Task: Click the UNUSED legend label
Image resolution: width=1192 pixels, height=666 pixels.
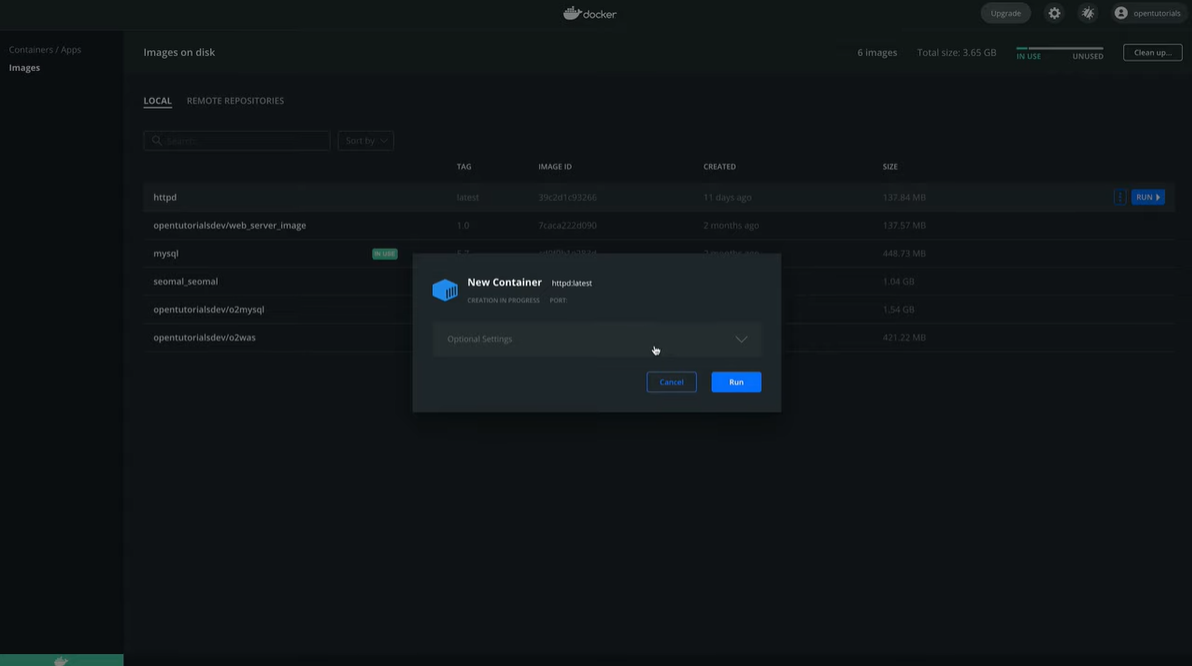Action: [1088, 56]
